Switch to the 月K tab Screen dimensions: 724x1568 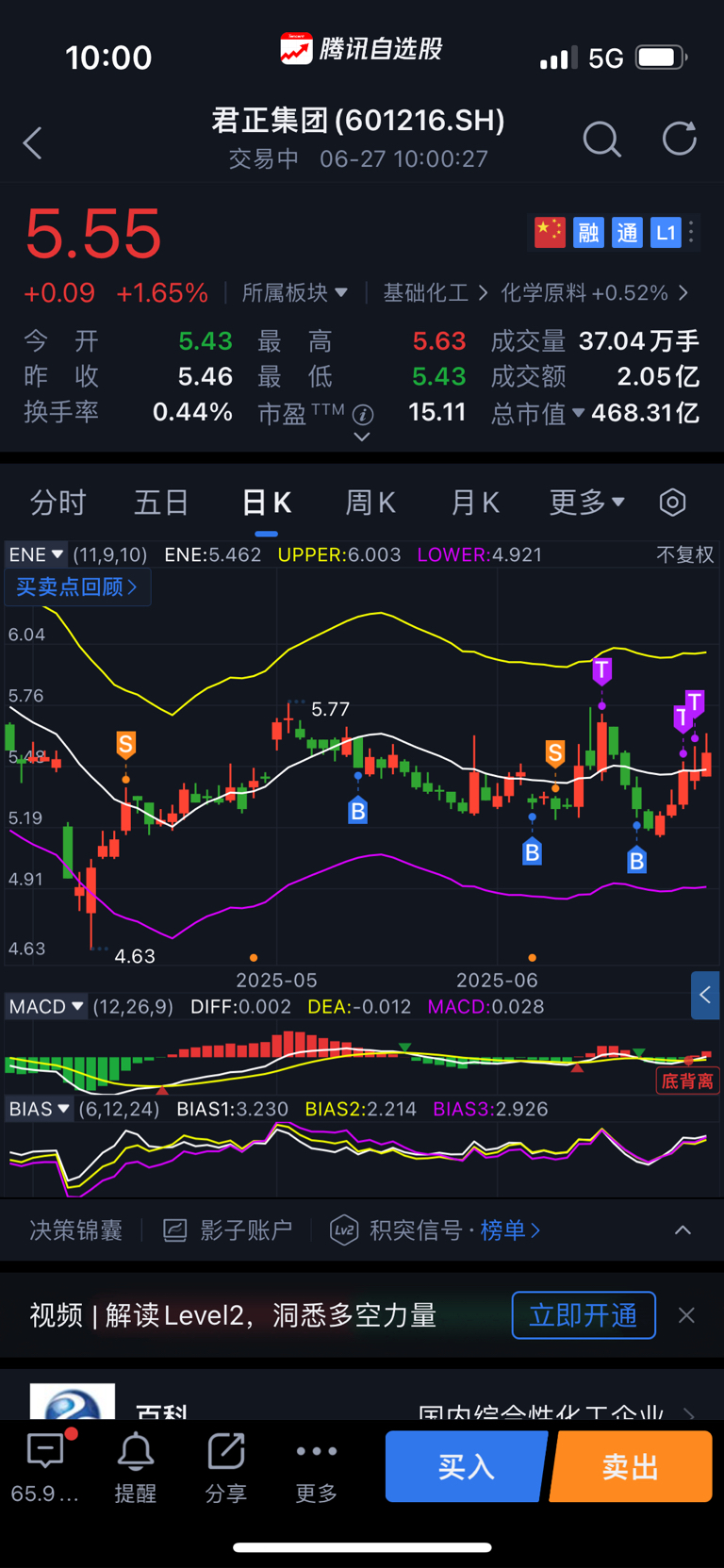pyautogui.click(x=474, y=503)
